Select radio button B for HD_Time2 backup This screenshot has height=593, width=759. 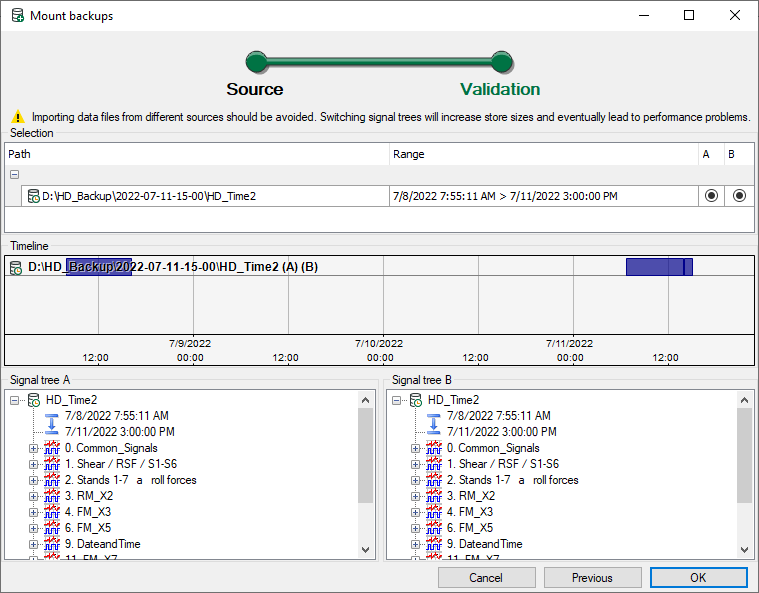pos(739,196)
